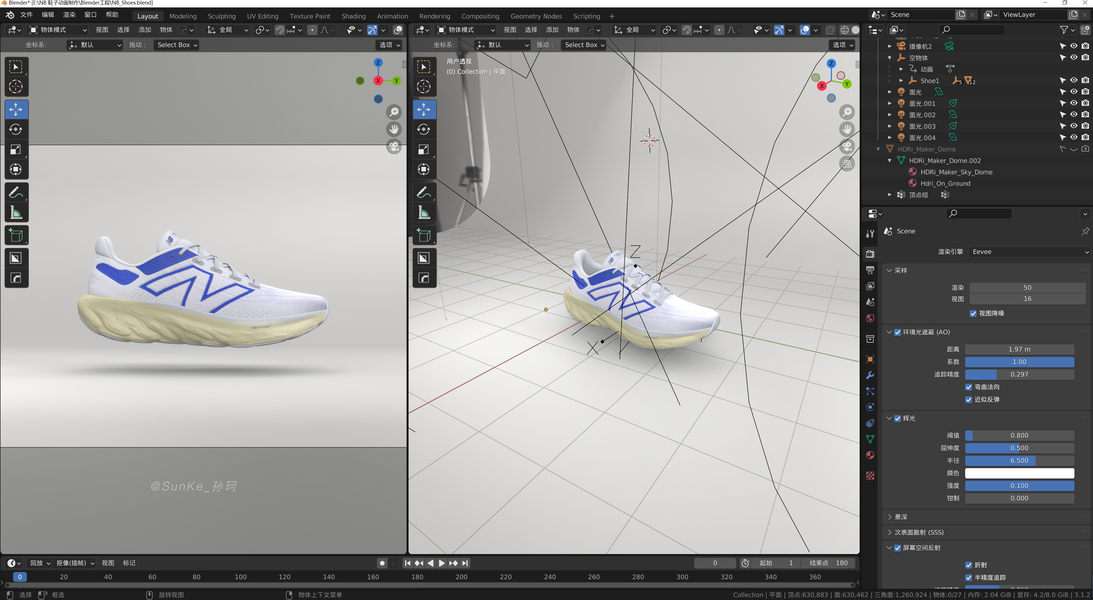Viewport: 1093px width, 600px height.
Task: Select the Select Box tool in left viewport
Action: tap(15, 66)
